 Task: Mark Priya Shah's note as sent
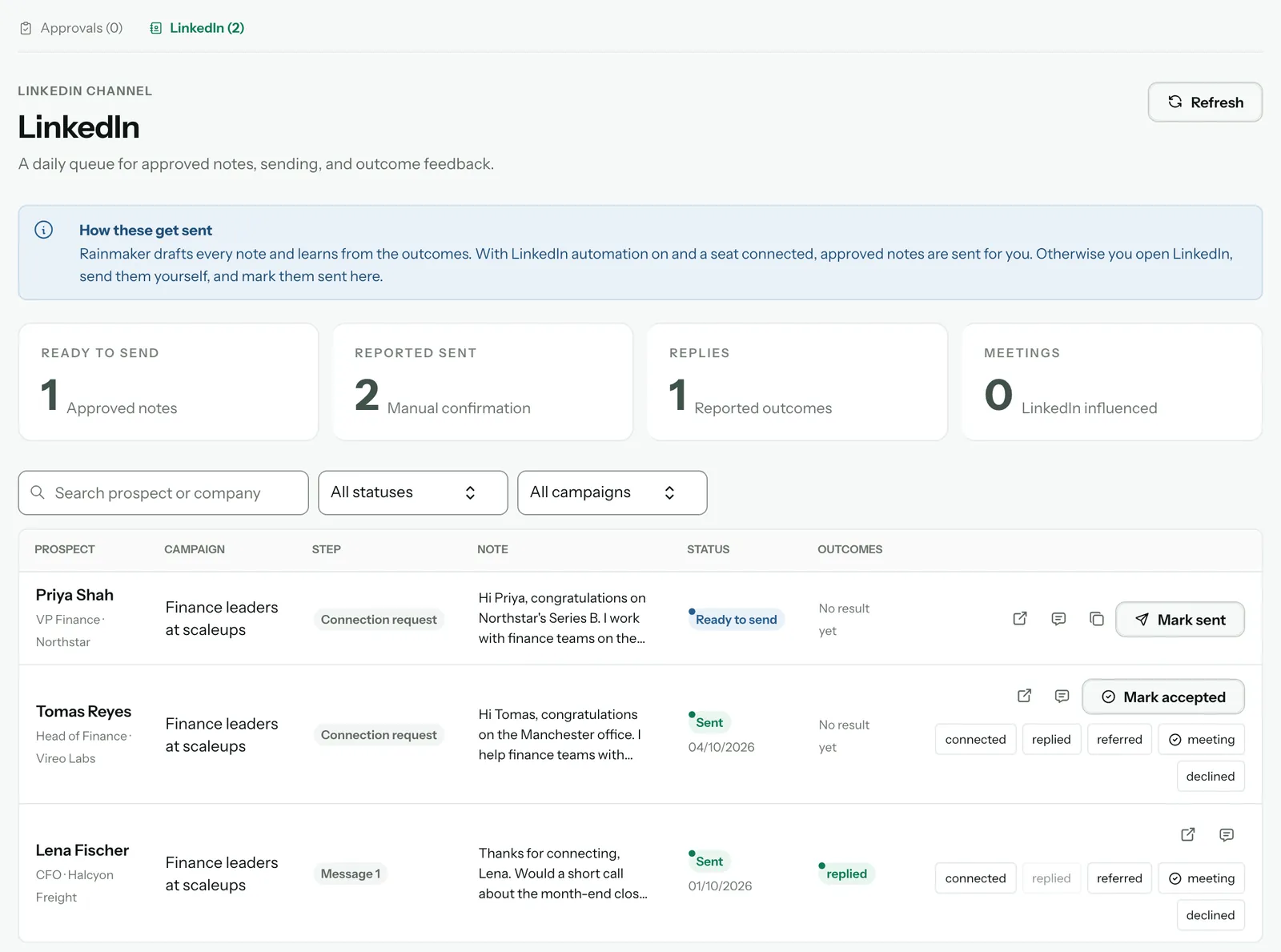coord(1180,620)
